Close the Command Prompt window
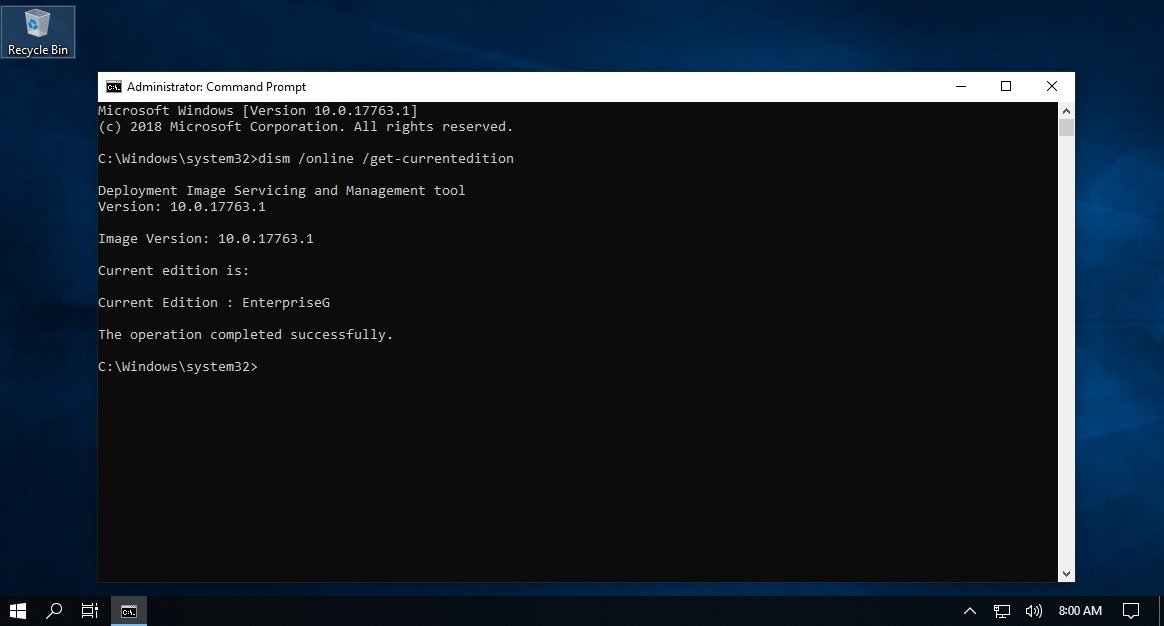Viewport: 1164px width, 626px height. (1052, 87)
